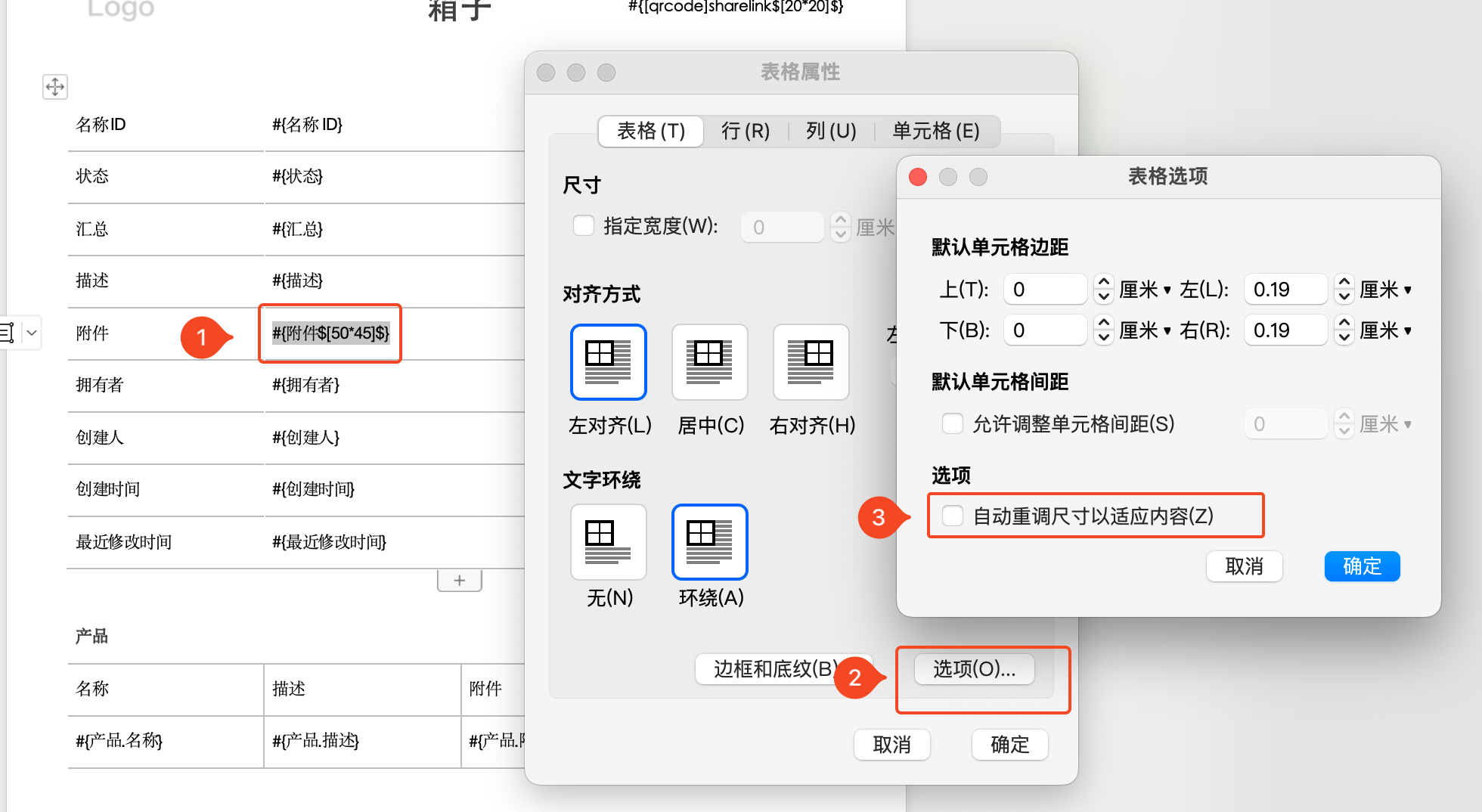The image size is (1482, 812).
Task: Click the 名称ID label cell
Action: tap(101, 125)
